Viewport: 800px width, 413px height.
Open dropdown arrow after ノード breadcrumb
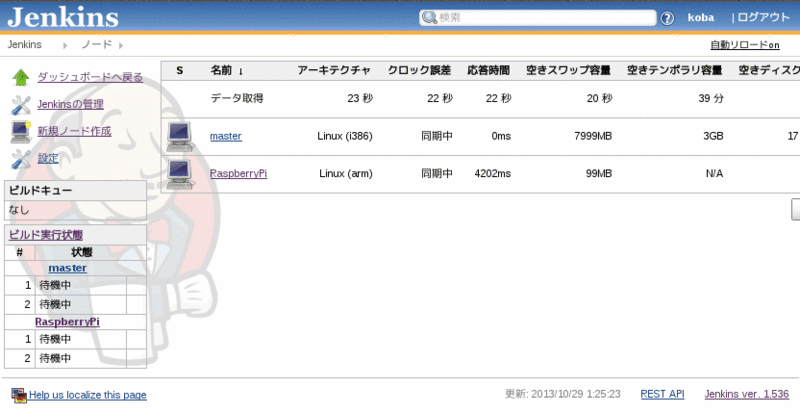point(120,45)
